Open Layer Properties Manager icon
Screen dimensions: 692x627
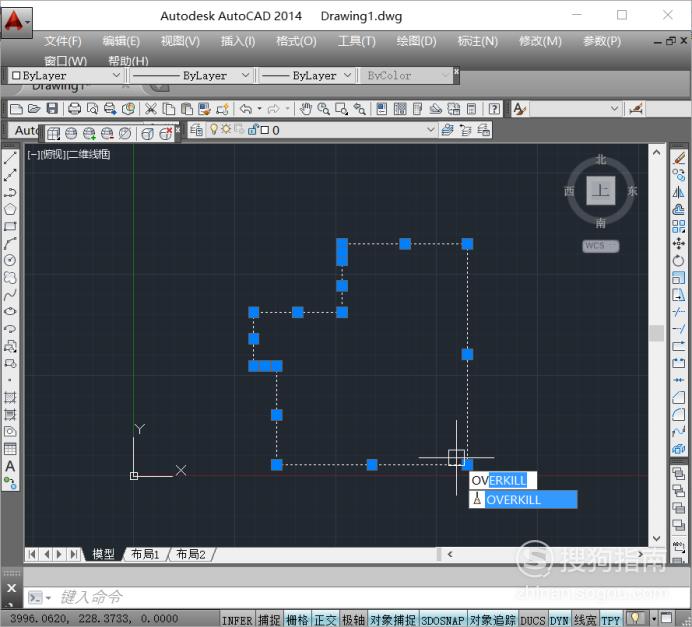point(196,130)
